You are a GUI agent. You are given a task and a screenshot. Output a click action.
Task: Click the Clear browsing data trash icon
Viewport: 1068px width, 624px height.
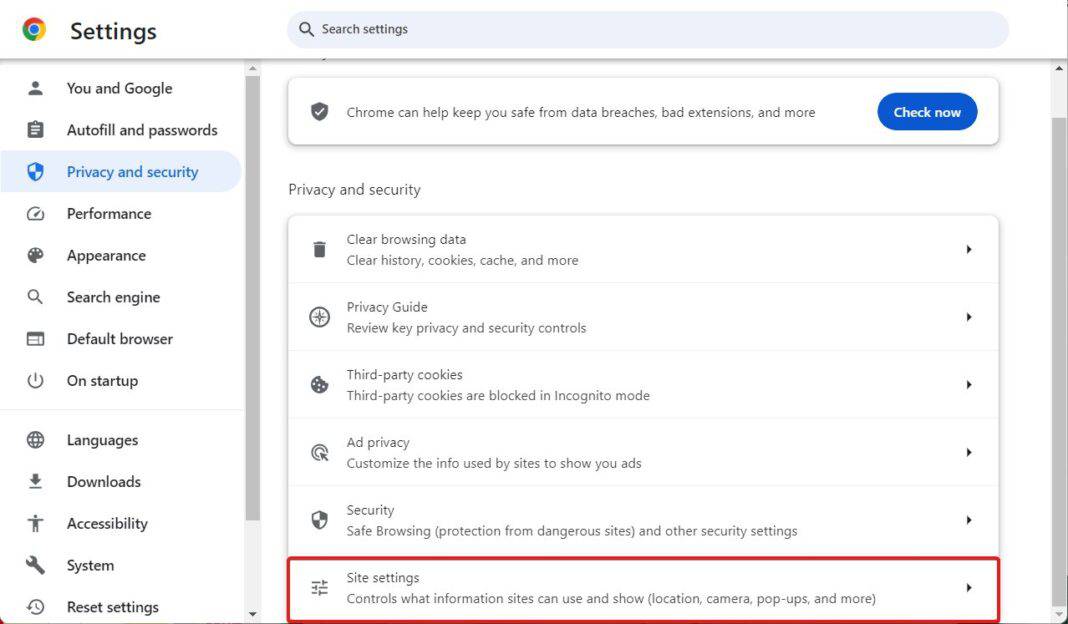point(319,249)
